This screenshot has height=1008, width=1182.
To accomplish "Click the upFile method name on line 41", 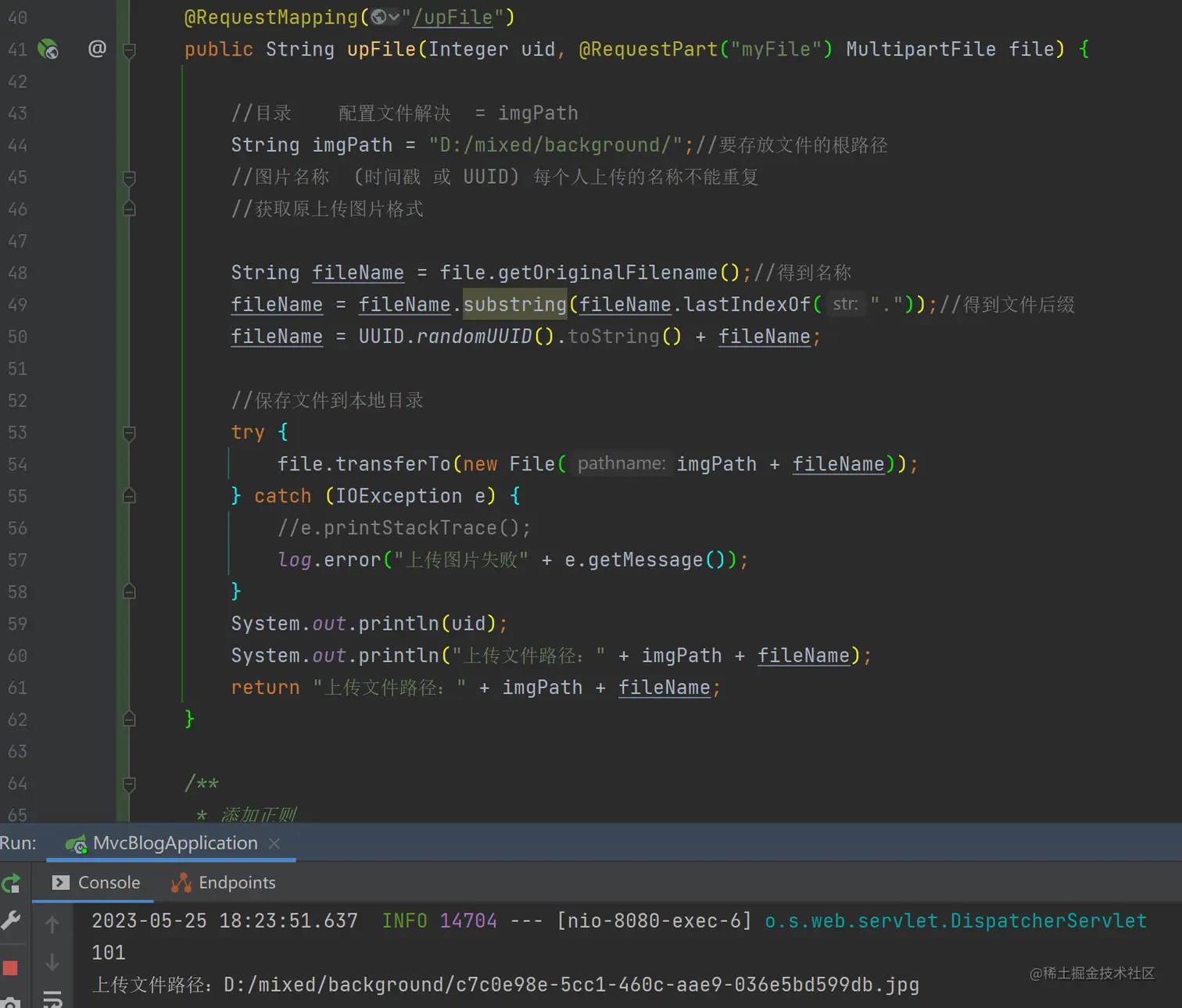I will [x=381, y=49].
